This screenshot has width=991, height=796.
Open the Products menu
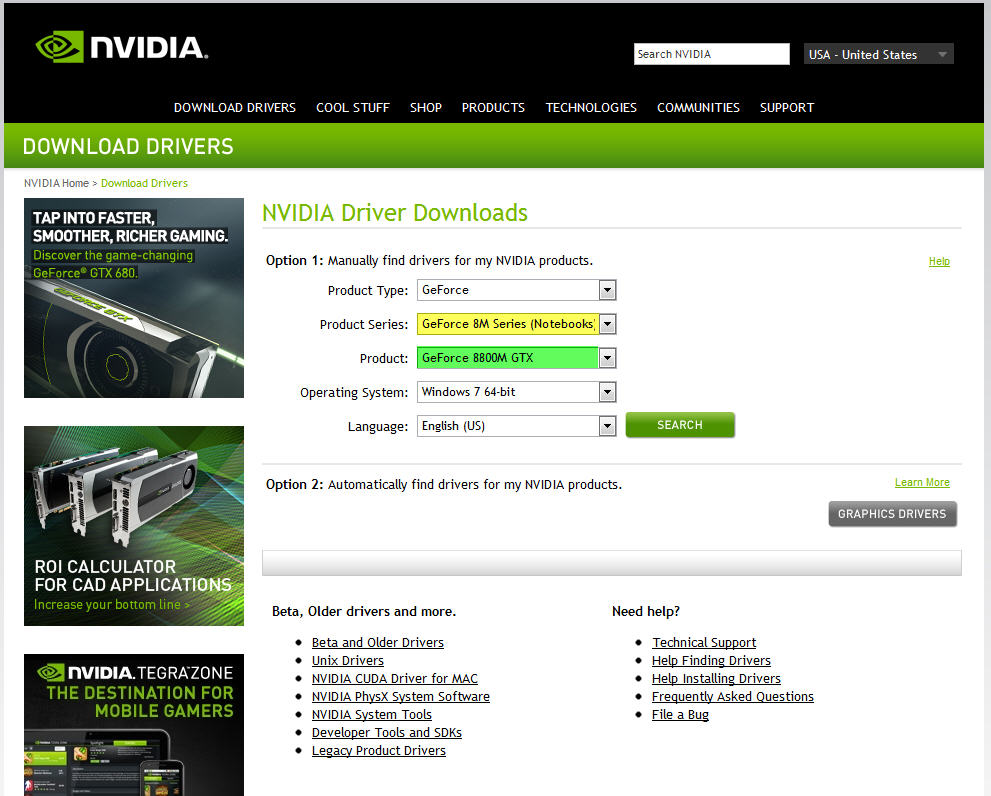click(493, 107)
